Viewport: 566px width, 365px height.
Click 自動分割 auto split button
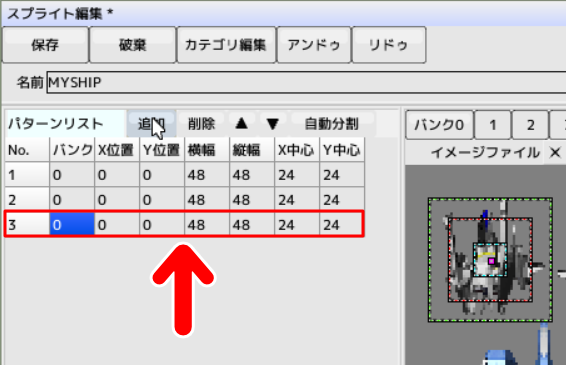332,124
